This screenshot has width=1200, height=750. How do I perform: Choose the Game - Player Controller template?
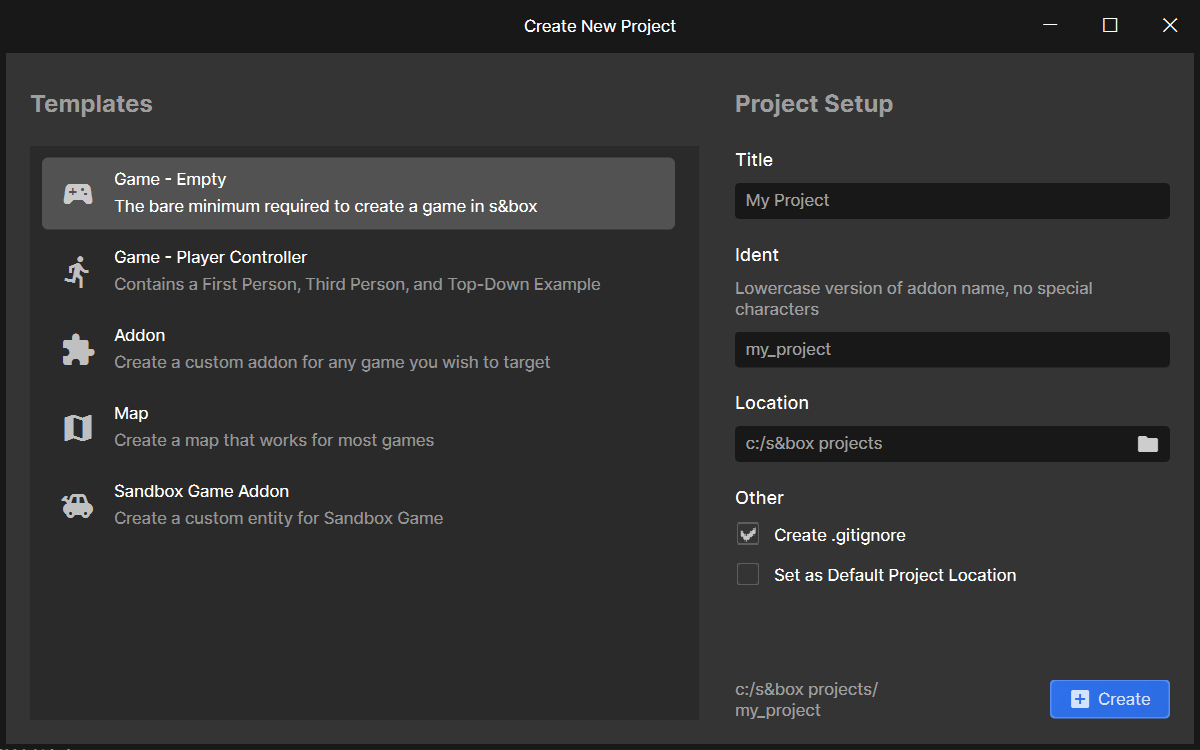358,271
